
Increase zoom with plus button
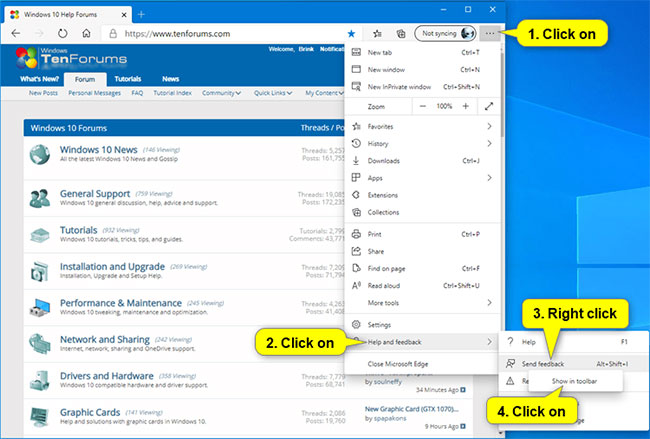pyautogui.click(x=466, y=107)
